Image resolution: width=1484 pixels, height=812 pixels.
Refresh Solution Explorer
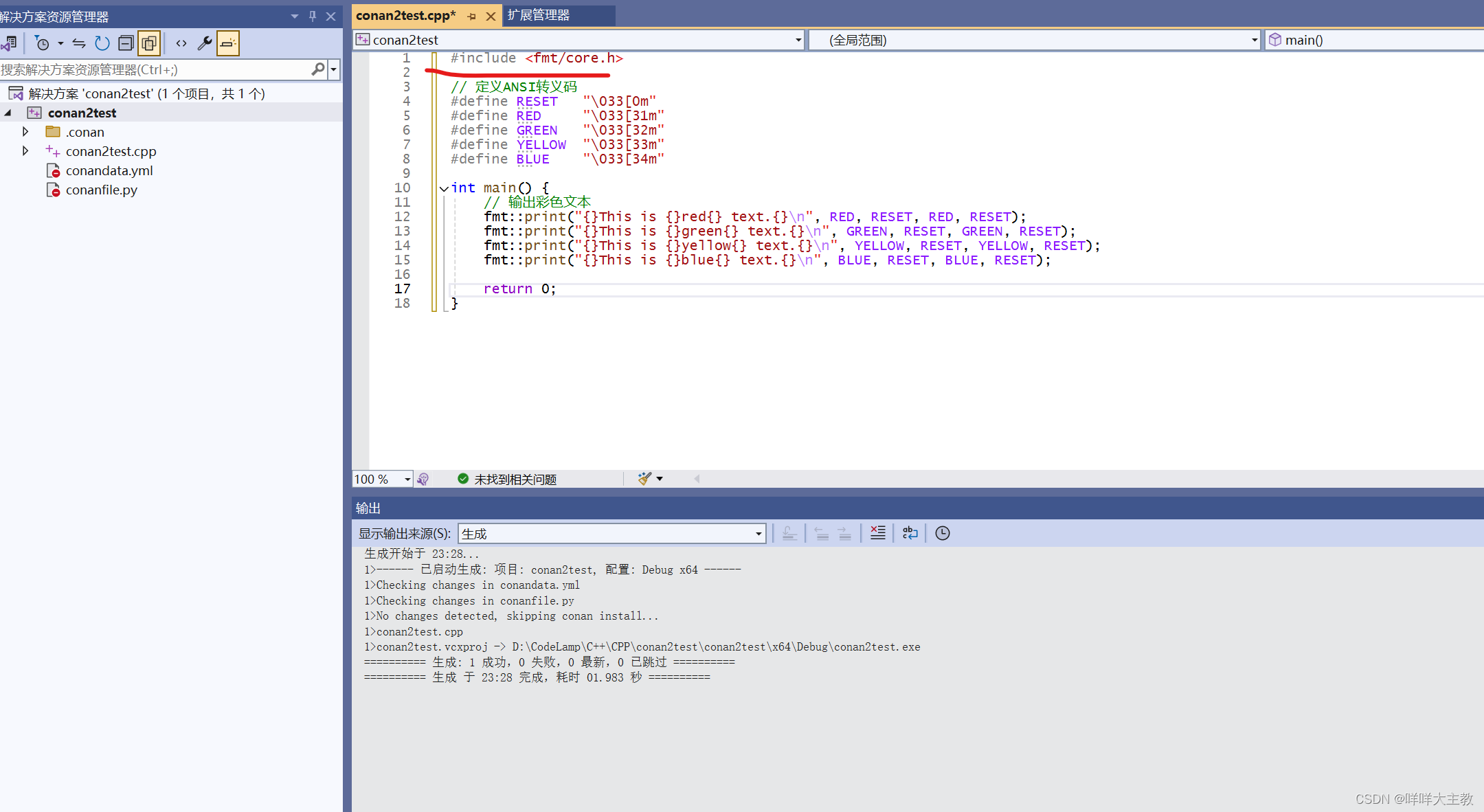click(x=102, y=43)
